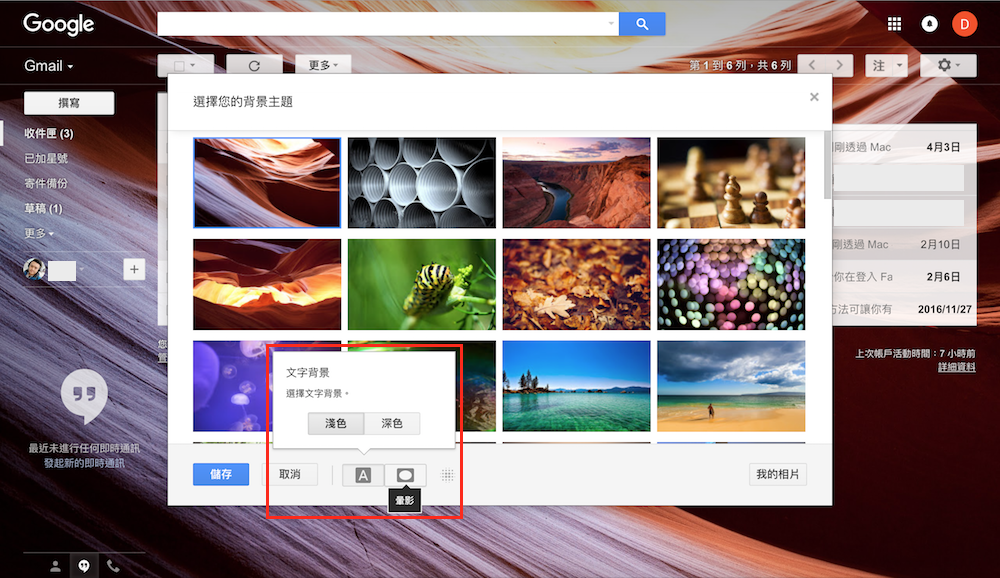Open the contacts person icon at bottom
This screenshot has width=1000, height=578.
pyautogui.click(x=55, y=566)
